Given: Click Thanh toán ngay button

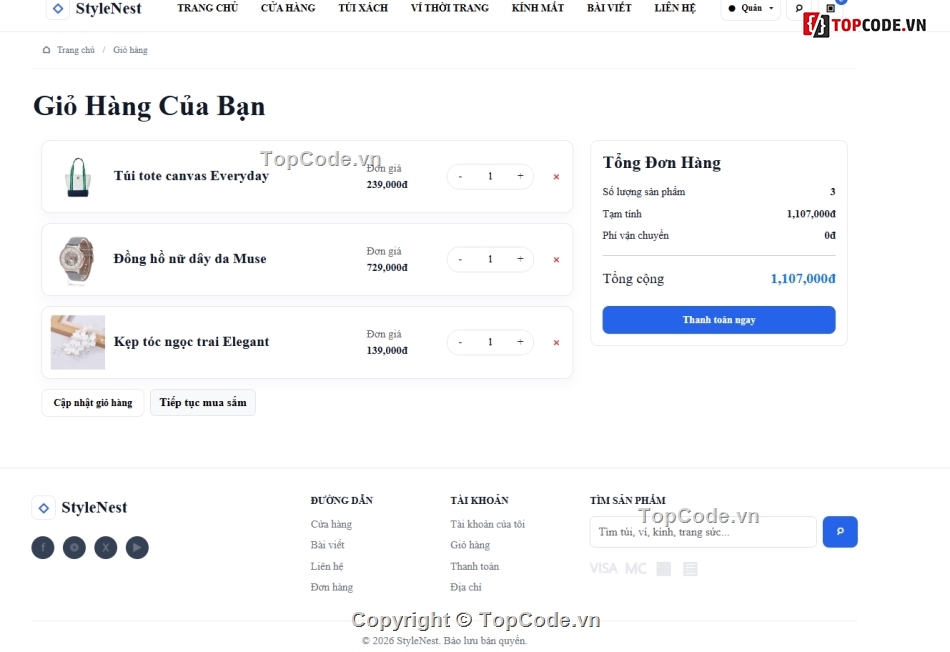Looking at the screenshot, I should click(719, 320).
